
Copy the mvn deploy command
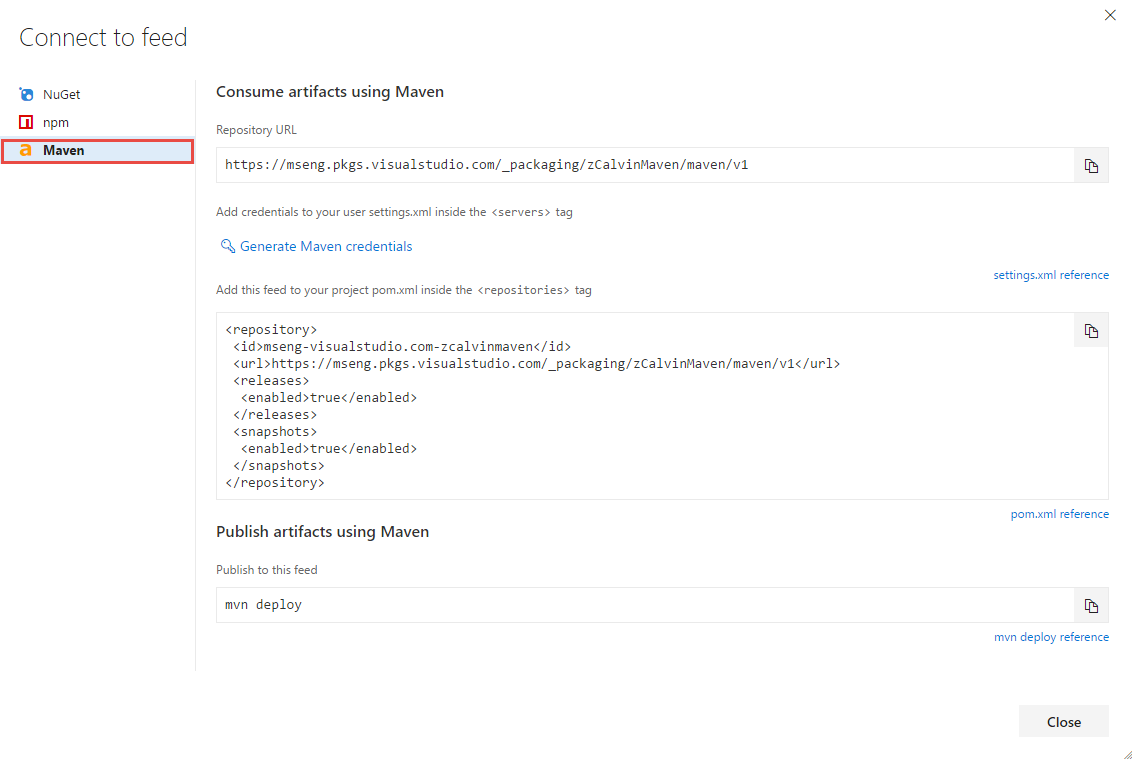tap(1091, 605)
